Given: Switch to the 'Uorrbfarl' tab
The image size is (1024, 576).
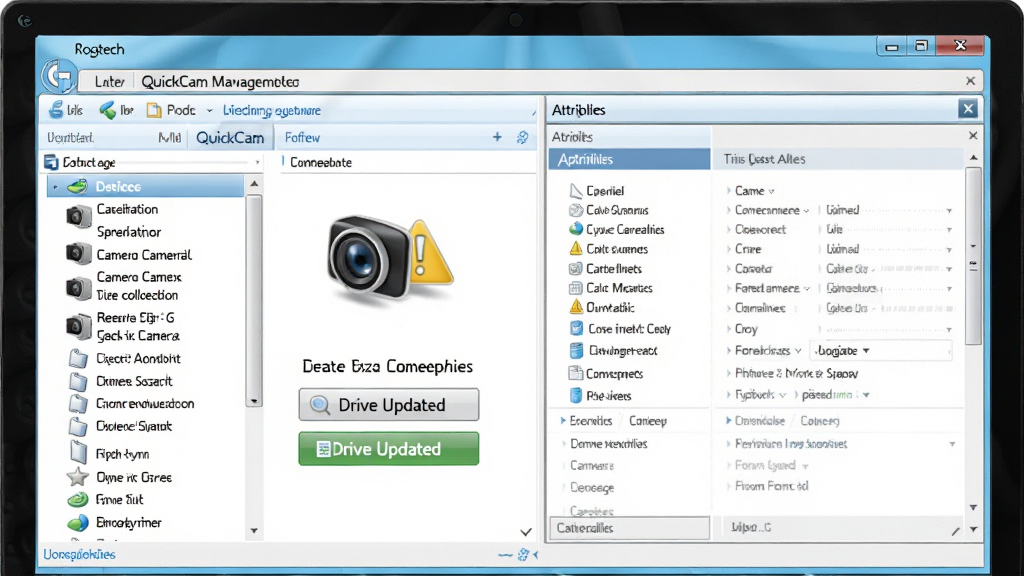Looking at the screenshot, I should pyautogui.click(x=71, y=138).
